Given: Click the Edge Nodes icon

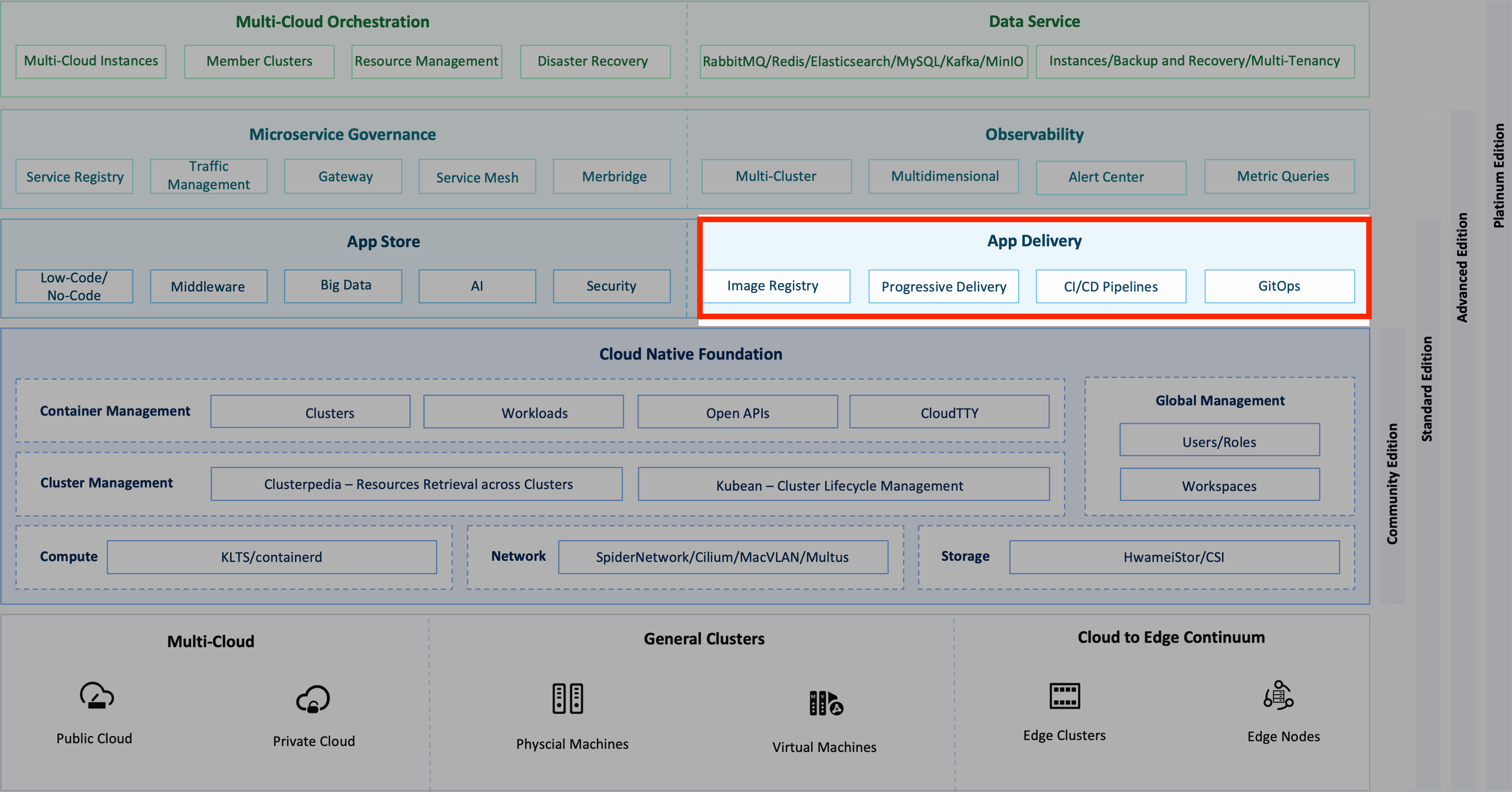Looking at the screenshot, I should (1278, 696).
